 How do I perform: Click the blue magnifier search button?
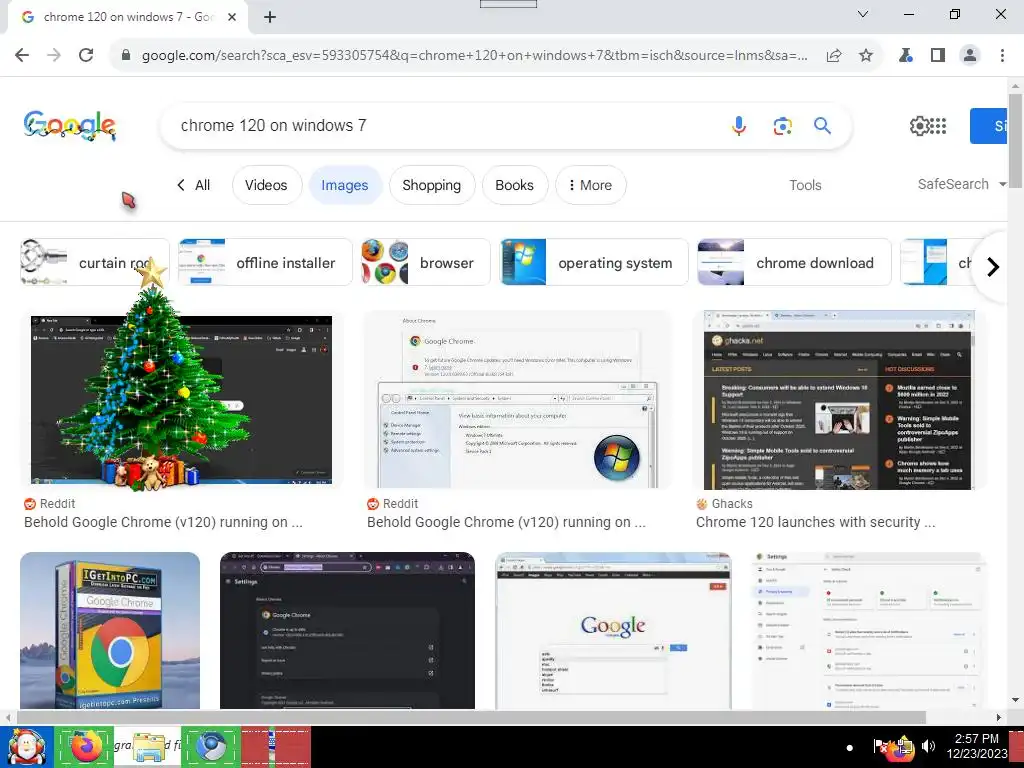(x=822, y=125)
